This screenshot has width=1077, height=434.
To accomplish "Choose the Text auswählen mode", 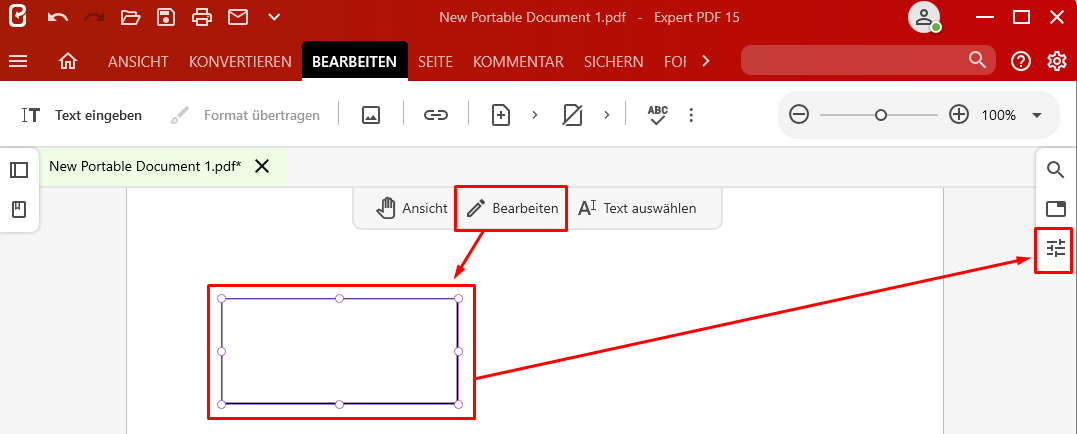I will pos(637,208).
